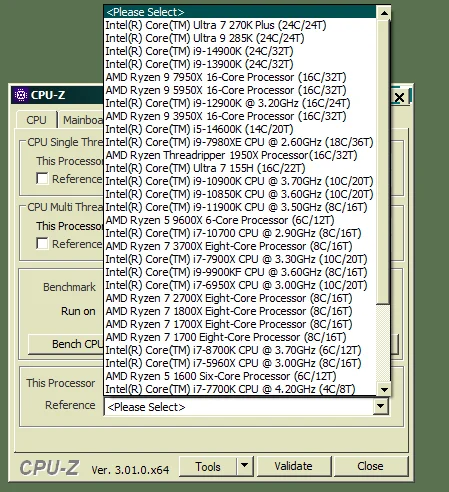
Task: Select Intel Core Ultra 9 285K
Action: coord(240,38)
